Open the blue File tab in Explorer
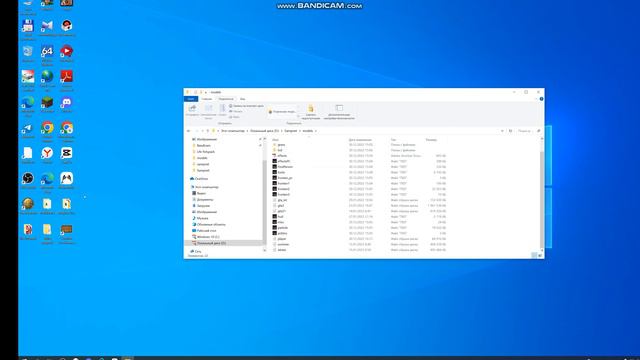This screenshot has width=640, height=360. [x=191, y=99]
